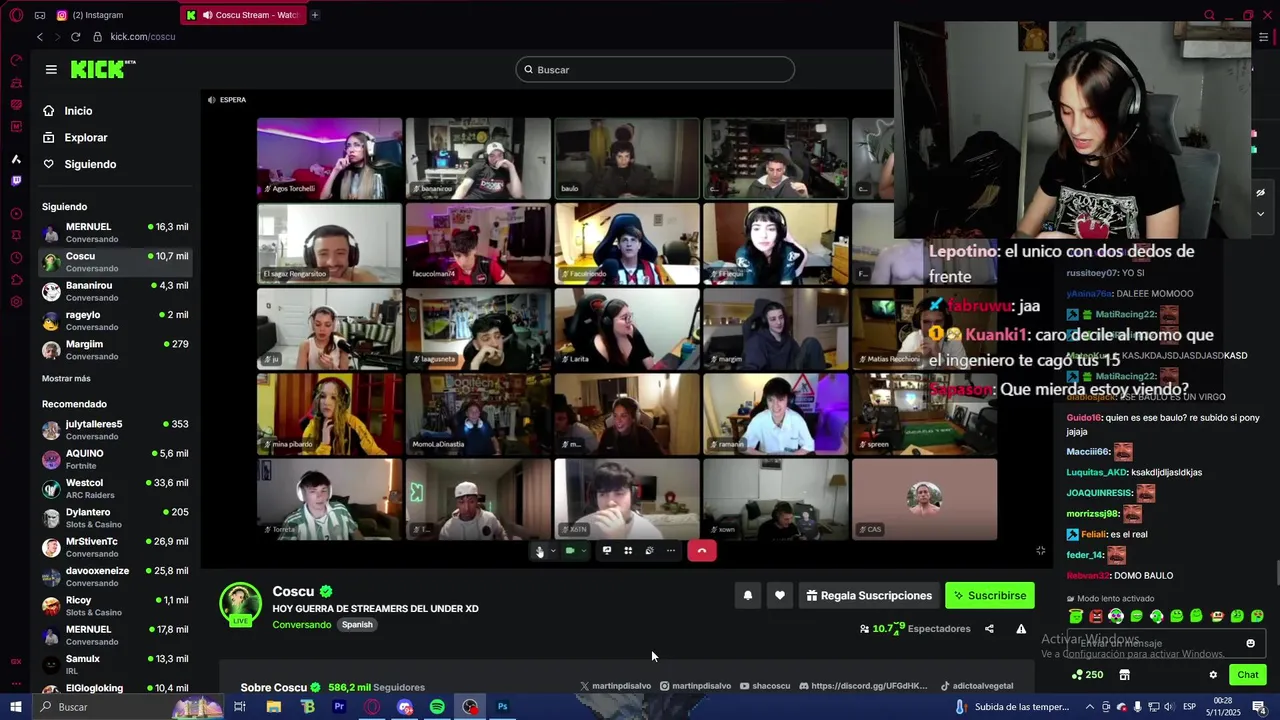Open Bananirou channel in Siguiendo list
Image resolution: width=1280 pixels, height=720 pixels.
pos(115,291)
